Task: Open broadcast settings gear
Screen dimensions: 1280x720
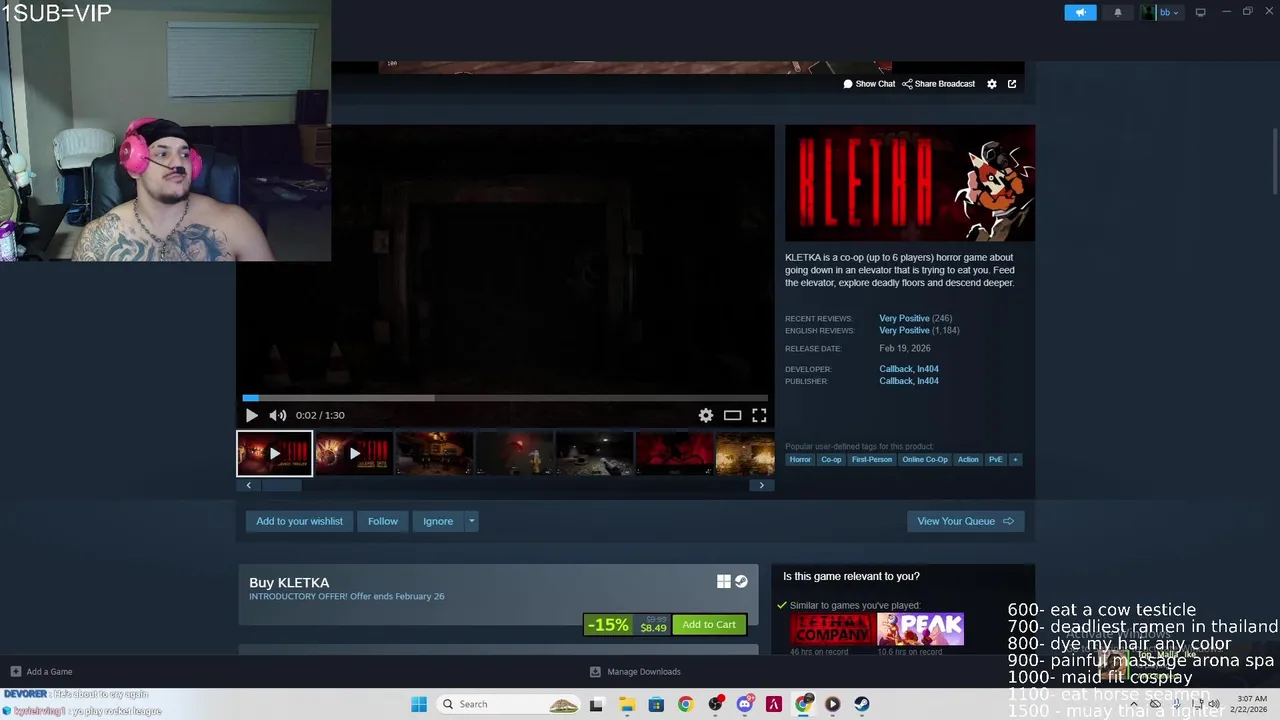Action: [992, 84]
